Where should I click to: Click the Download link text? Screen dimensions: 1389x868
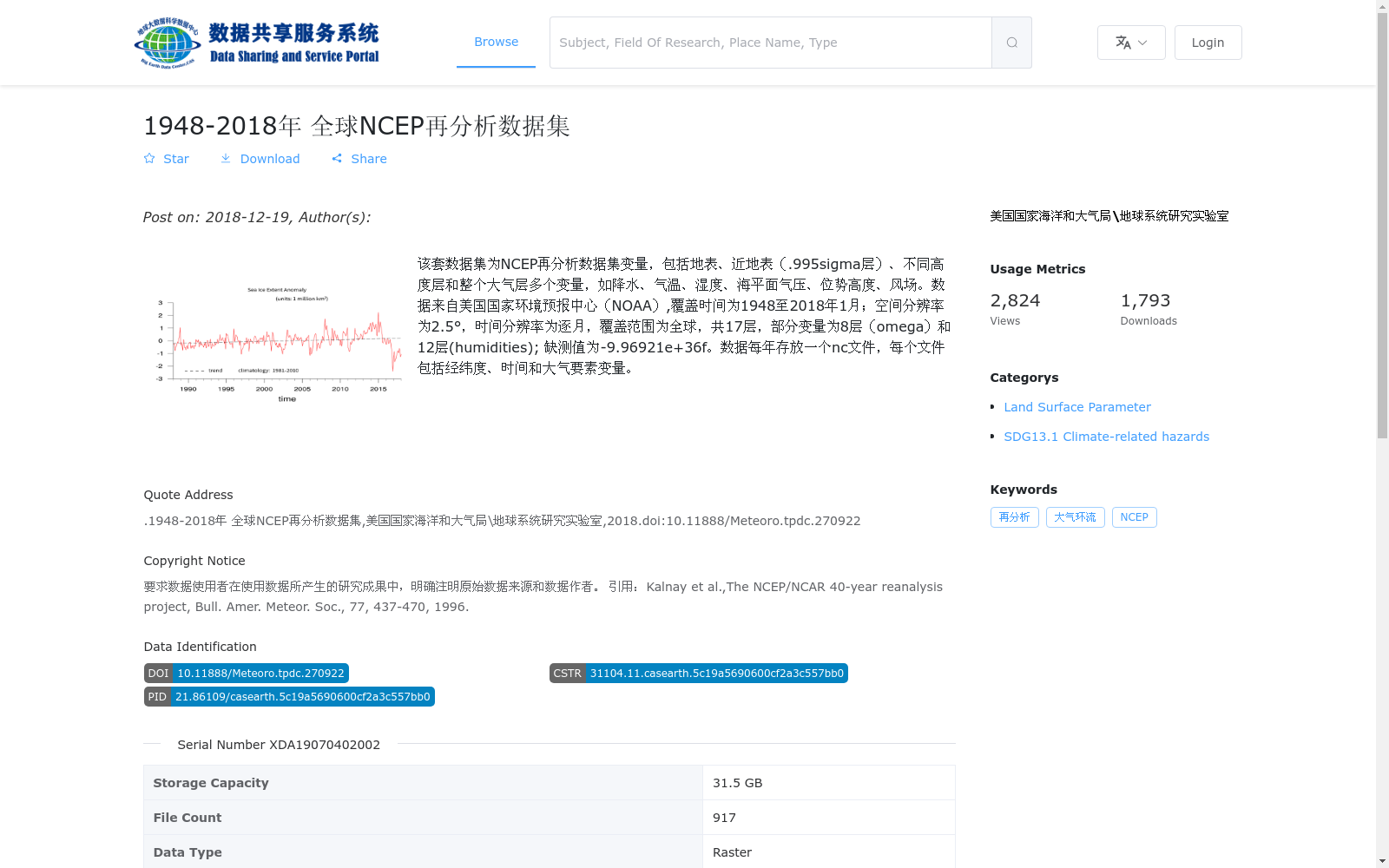click(x=270, y=159)
